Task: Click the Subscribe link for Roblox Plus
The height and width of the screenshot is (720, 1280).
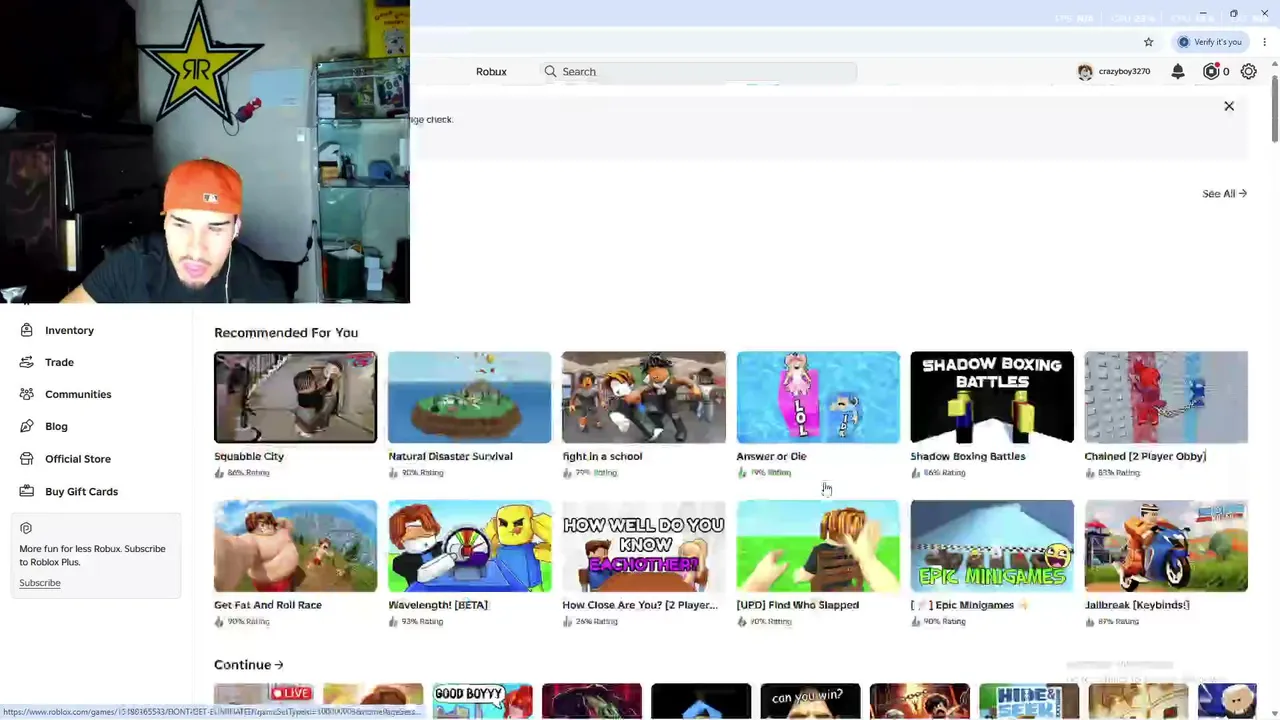Action: pos(40,583)
